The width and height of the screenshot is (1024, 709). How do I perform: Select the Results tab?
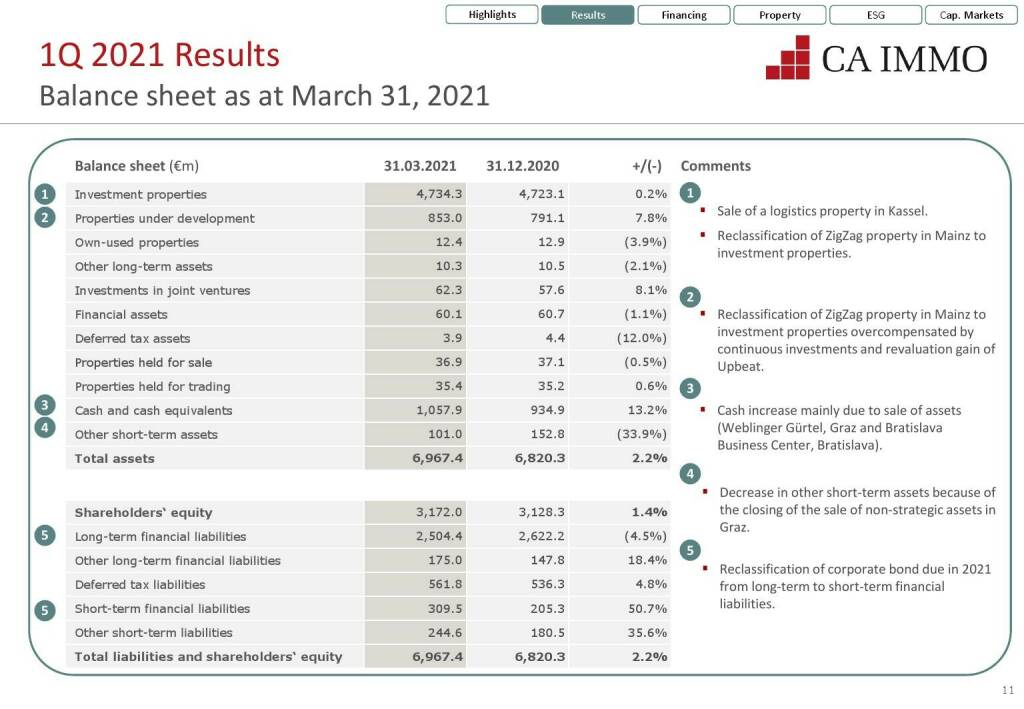pos(588,15)
